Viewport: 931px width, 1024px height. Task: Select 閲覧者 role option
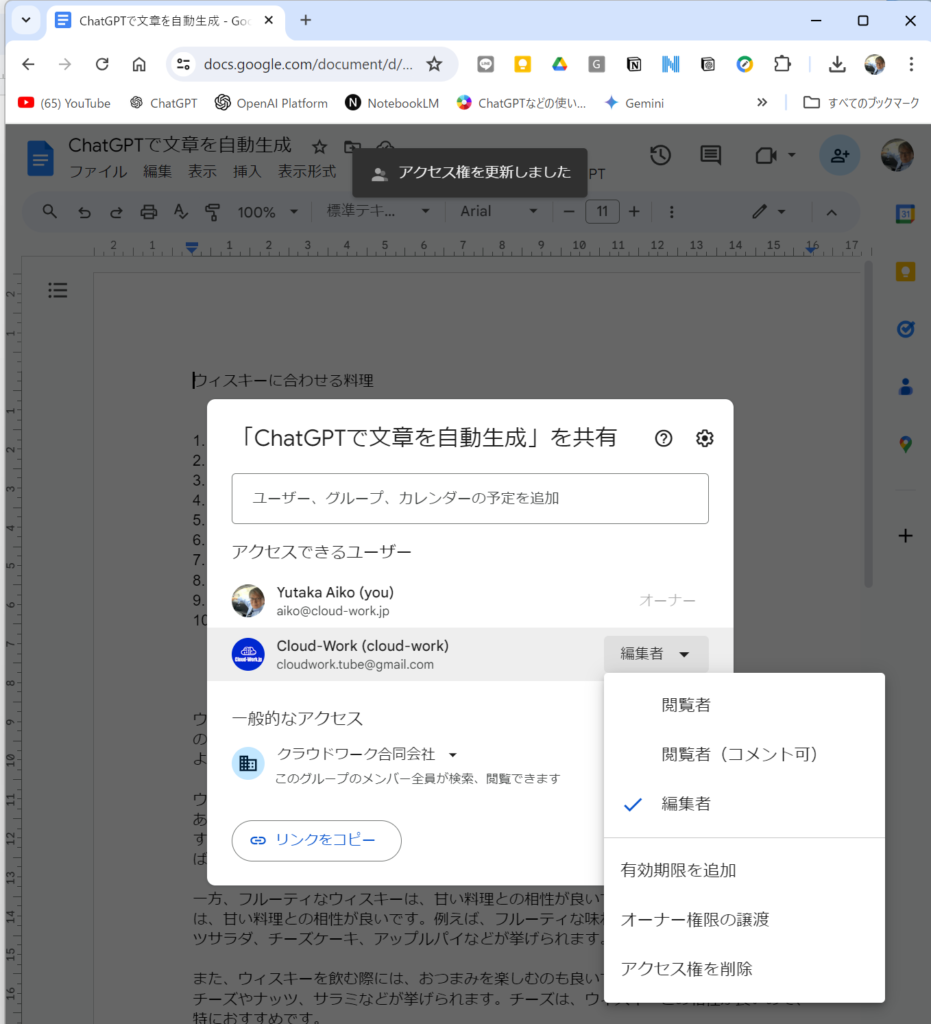686,705
